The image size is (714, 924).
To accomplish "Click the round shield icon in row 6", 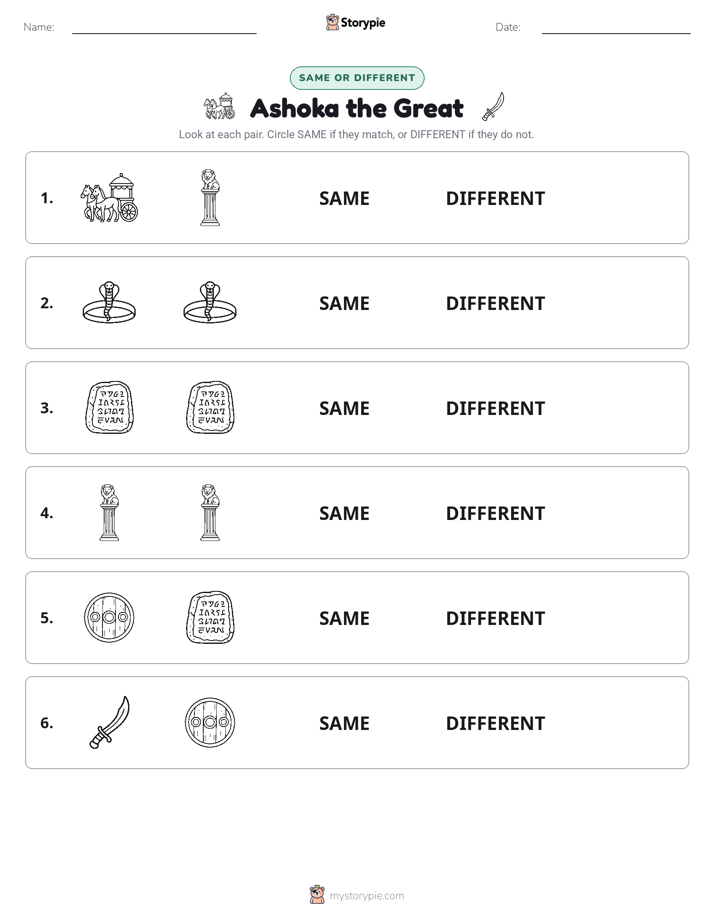I will (210, 722).
